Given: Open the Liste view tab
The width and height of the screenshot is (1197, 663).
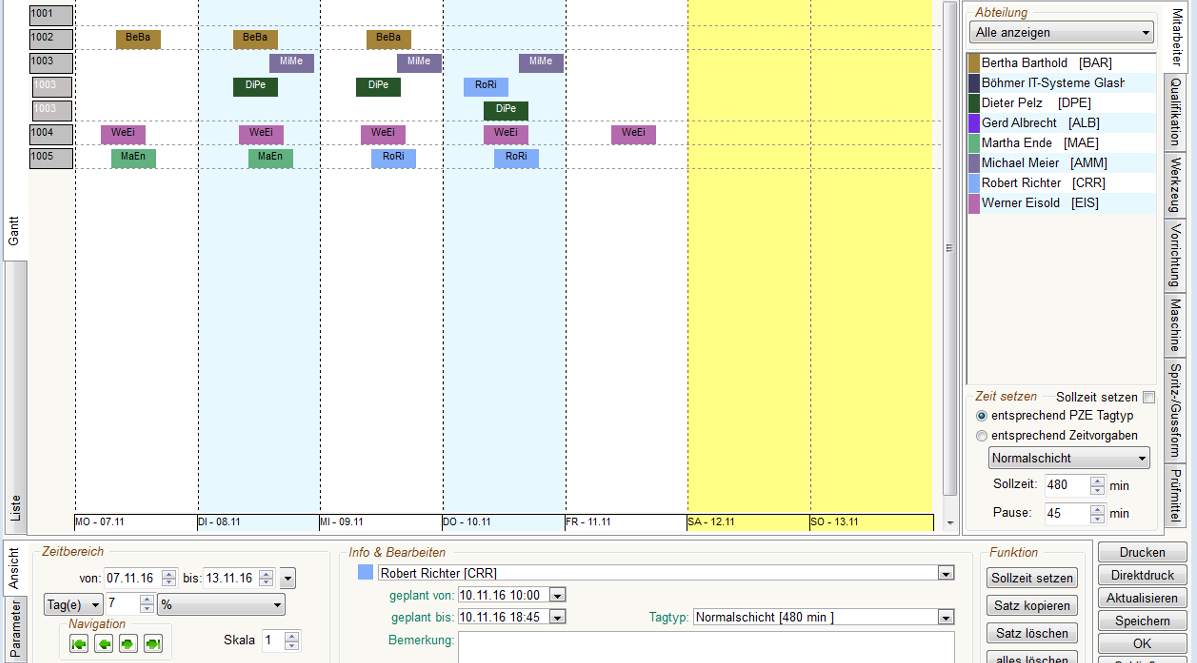Looking at the screenshot, I should (x=14, y=507).
